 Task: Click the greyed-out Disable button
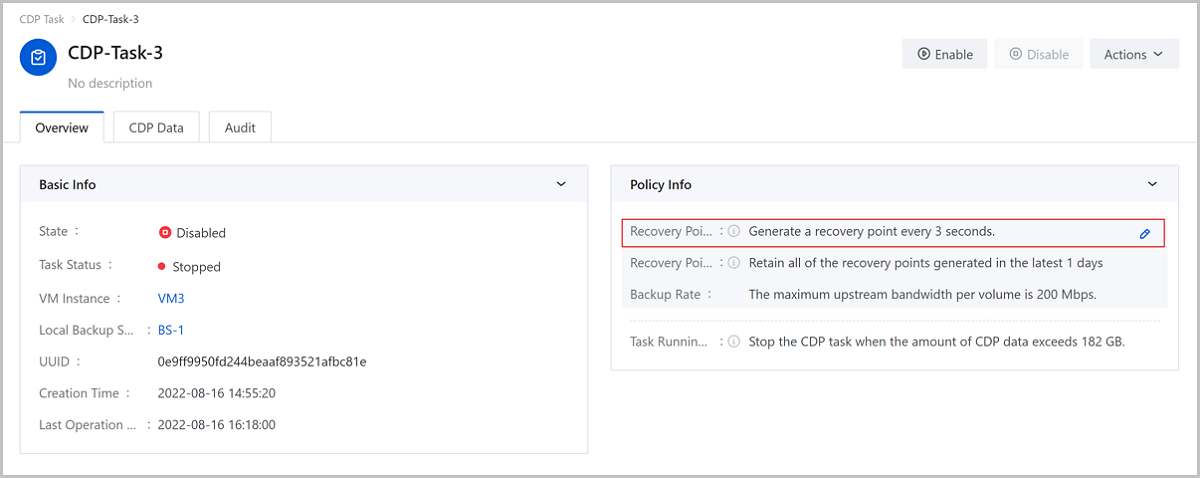click(1038, 54)
